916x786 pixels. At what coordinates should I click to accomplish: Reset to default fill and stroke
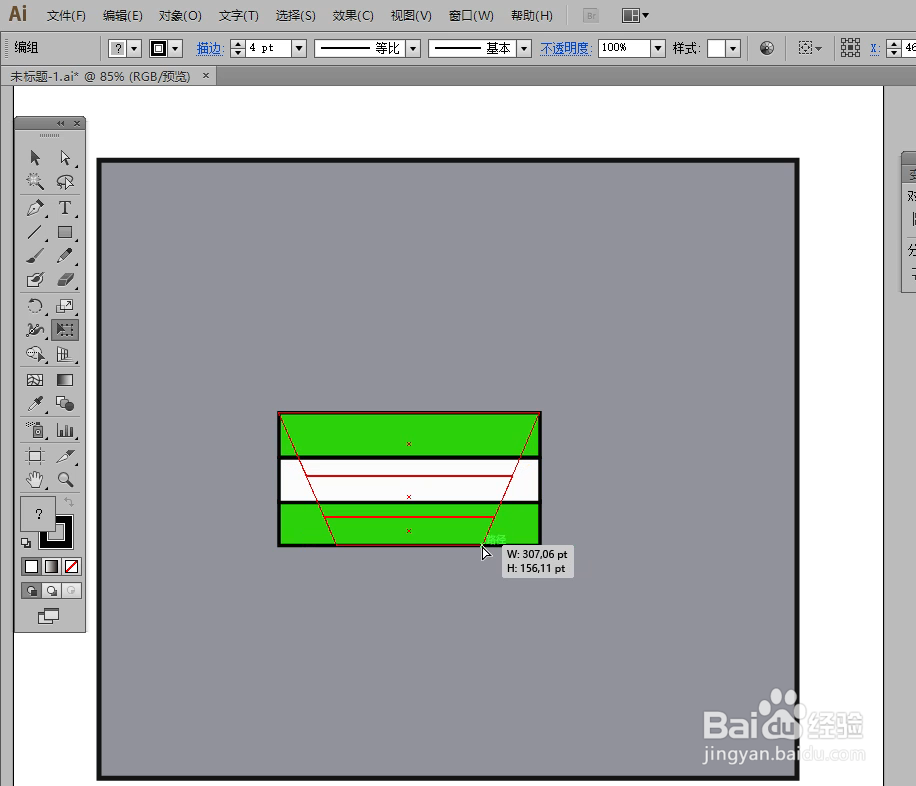pos(26,543)
